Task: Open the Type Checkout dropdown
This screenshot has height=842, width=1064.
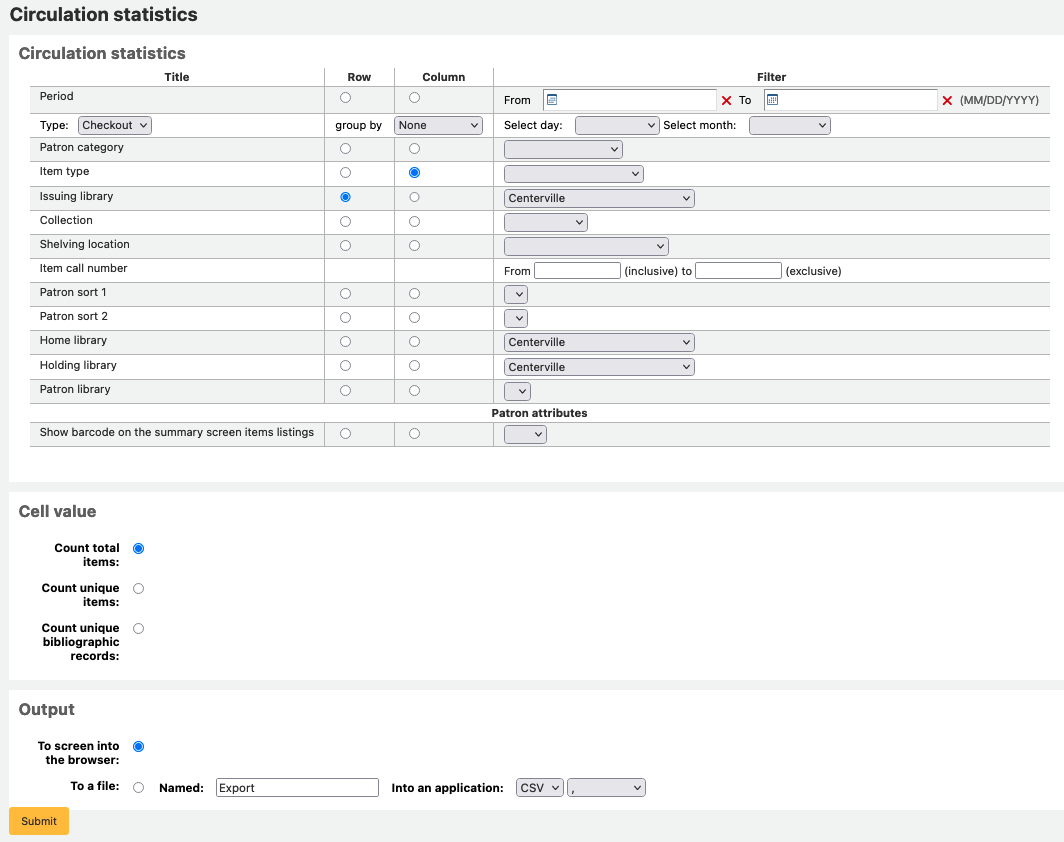Action: pyautogui.click(x=113, y=125)
